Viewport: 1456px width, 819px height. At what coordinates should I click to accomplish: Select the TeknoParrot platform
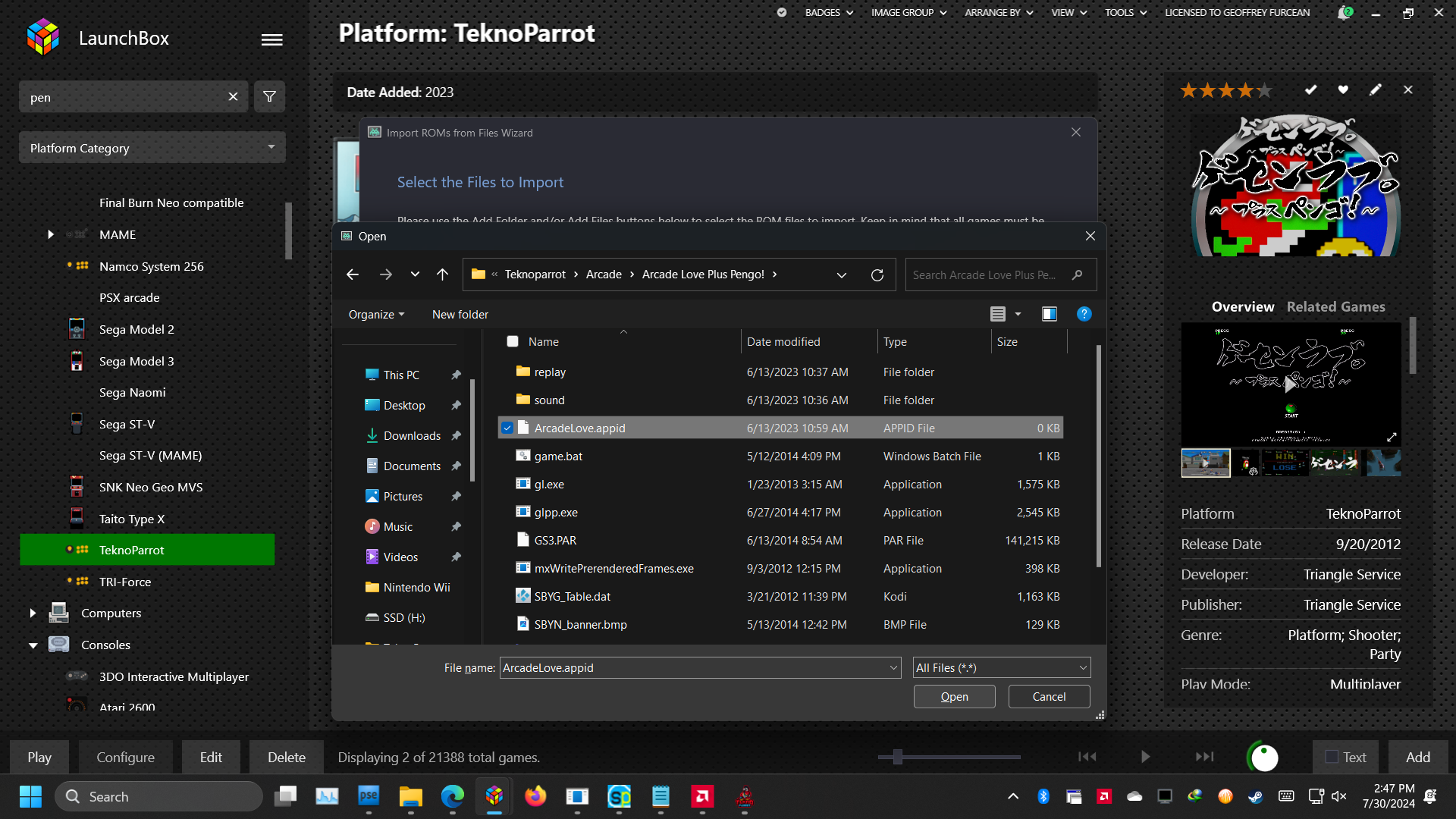[x=147, y=550]
